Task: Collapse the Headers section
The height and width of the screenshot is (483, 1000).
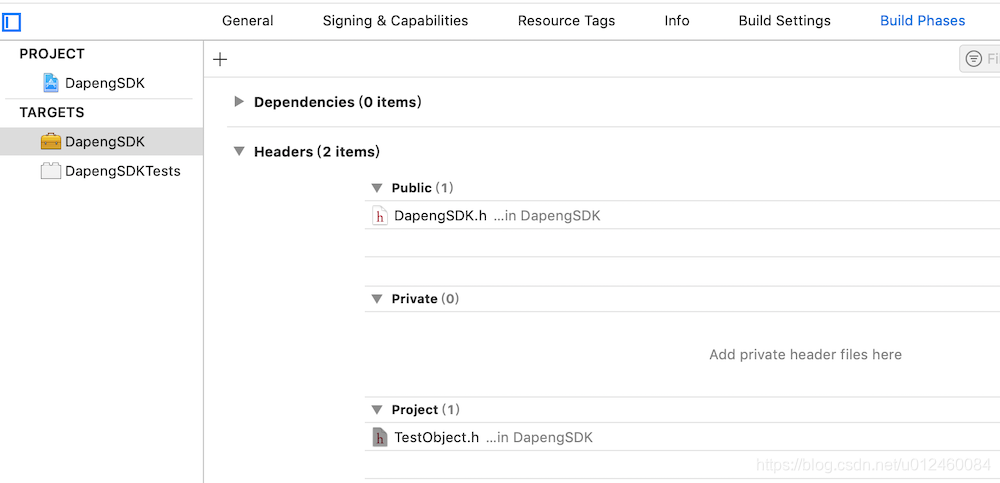Action: click(x=239, y=152)
